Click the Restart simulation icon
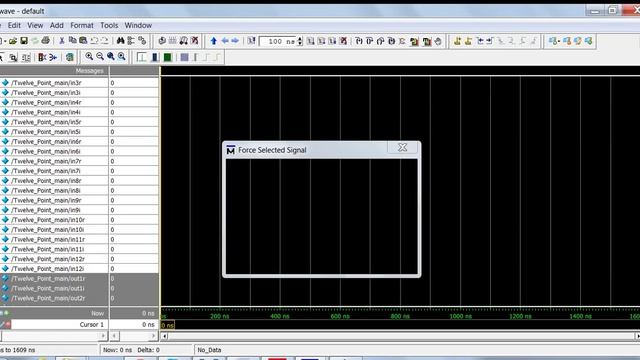Viewport: 640px width, 360px height. pyautogui.click(x=251, y=41)
